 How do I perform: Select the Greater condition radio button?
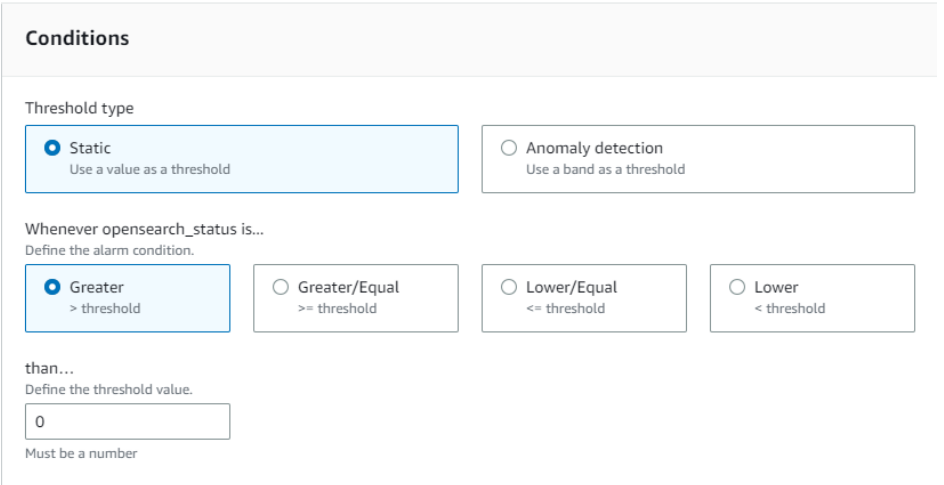[52, 287]
